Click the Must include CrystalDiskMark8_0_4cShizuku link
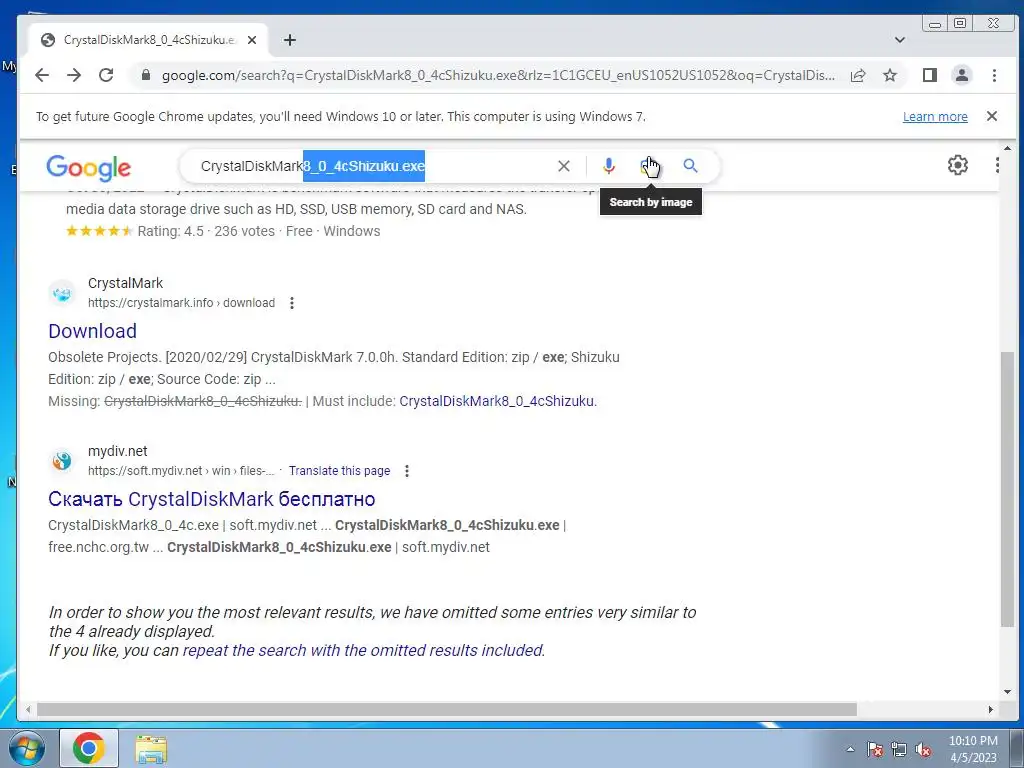This screenshot has height=768, width=1024. (x=498, y=401)
